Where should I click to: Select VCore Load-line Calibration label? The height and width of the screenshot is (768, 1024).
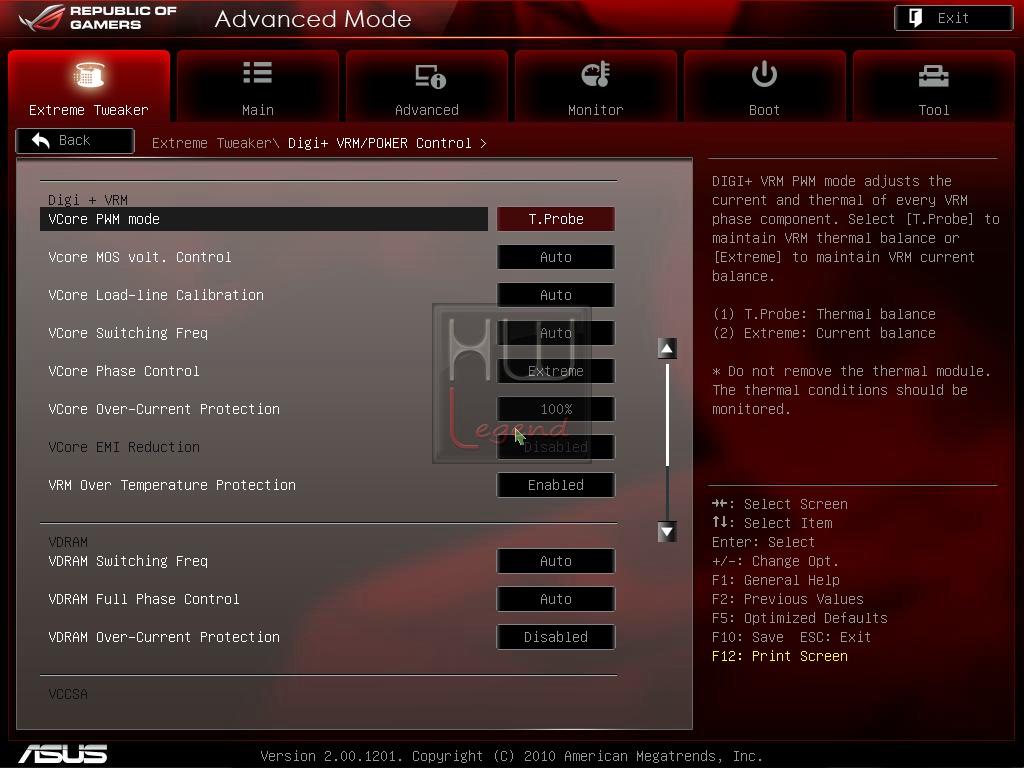coord(156,295)
